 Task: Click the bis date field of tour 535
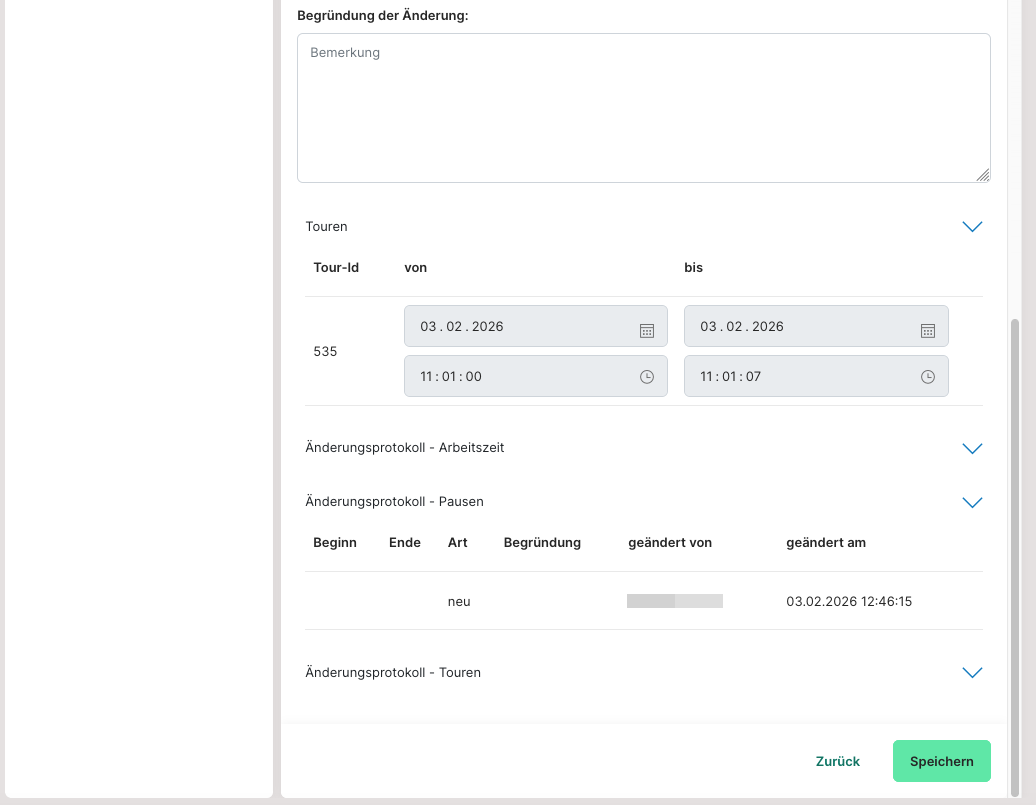[800, 327]
